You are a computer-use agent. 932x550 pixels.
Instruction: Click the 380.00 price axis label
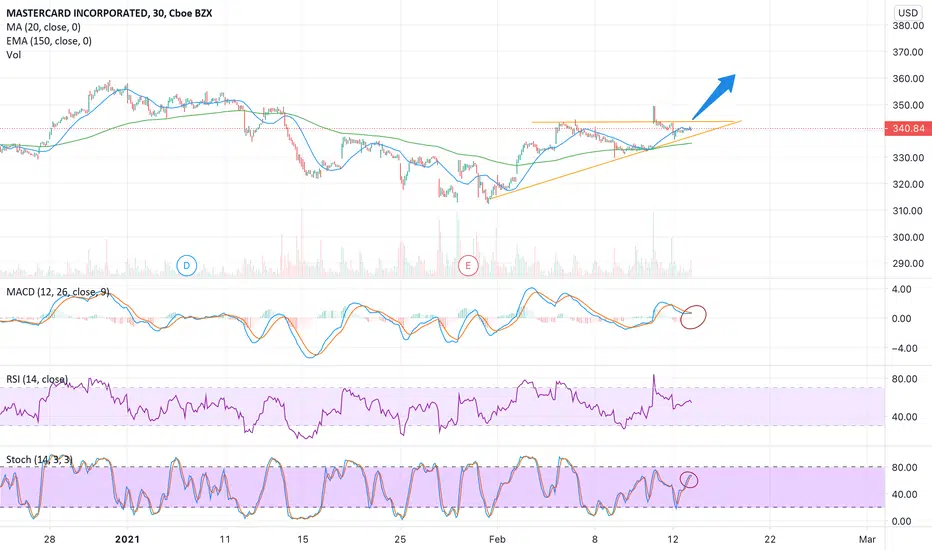tap(908, 26)
